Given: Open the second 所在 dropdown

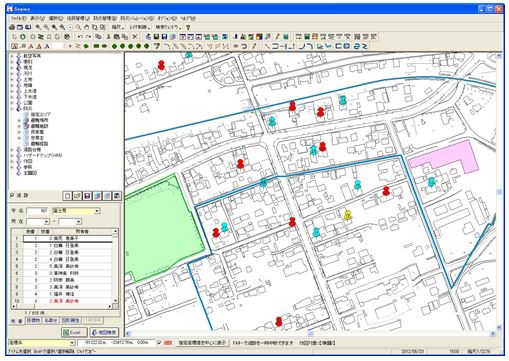Looking at the screenshot, I should point(79,222).
